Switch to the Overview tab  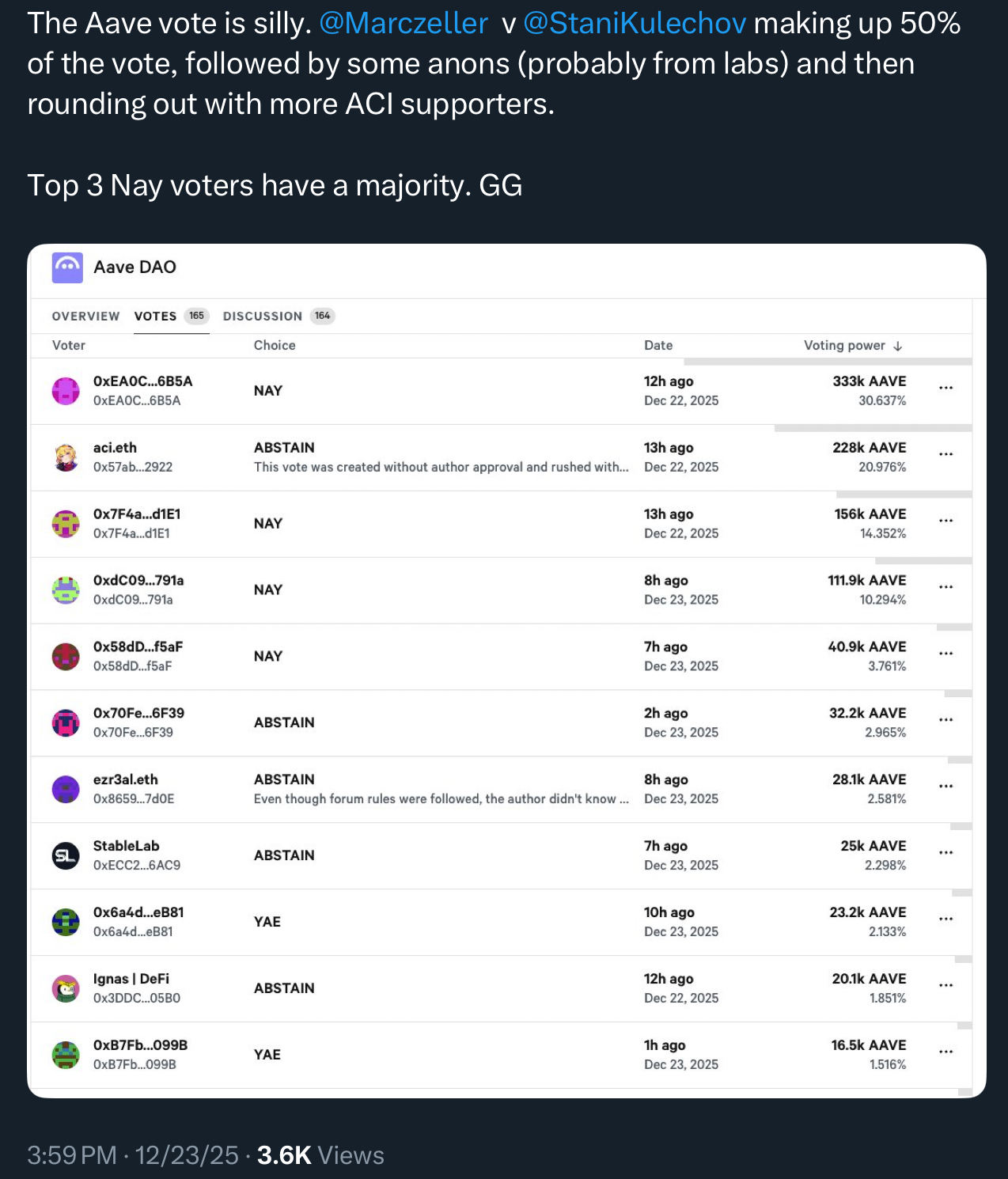(x=85, y=316)
